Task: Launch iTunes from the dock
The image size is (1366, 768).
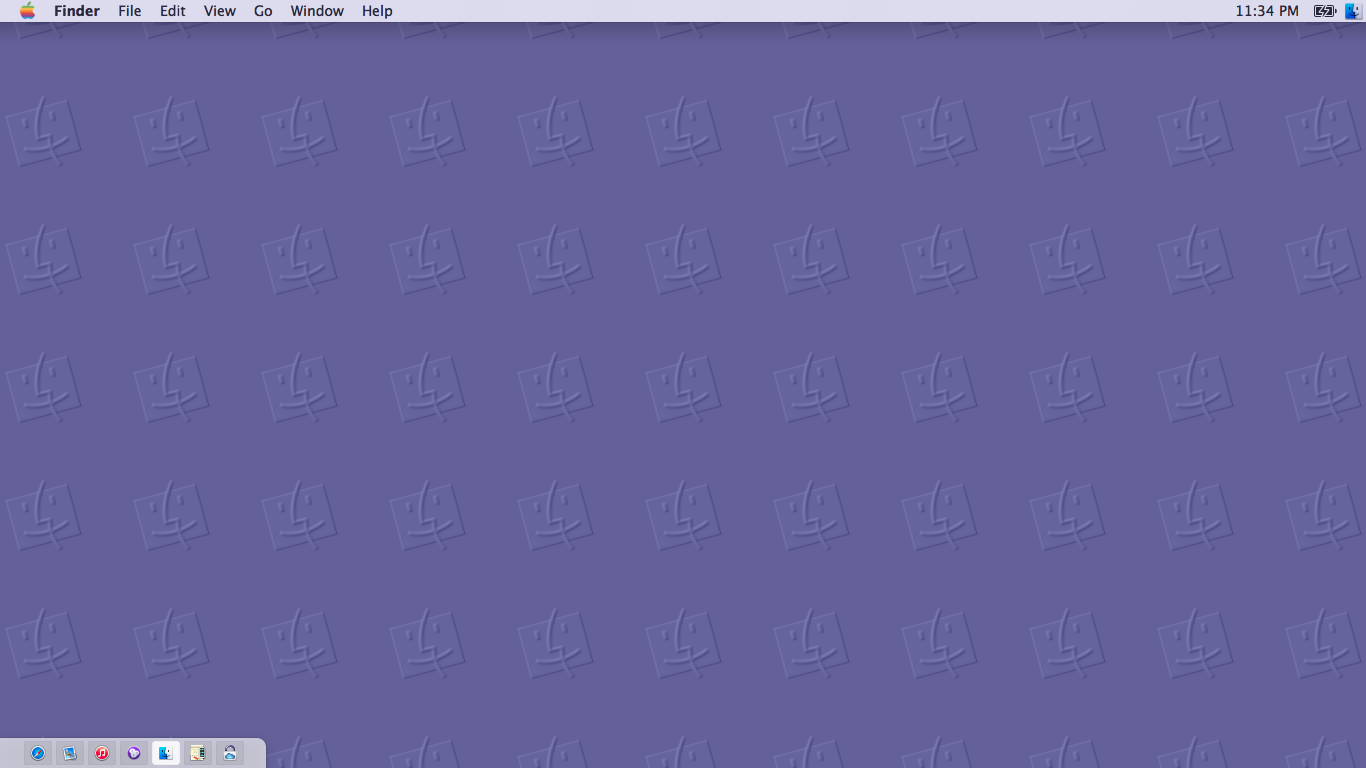Action: coord(102,753)
